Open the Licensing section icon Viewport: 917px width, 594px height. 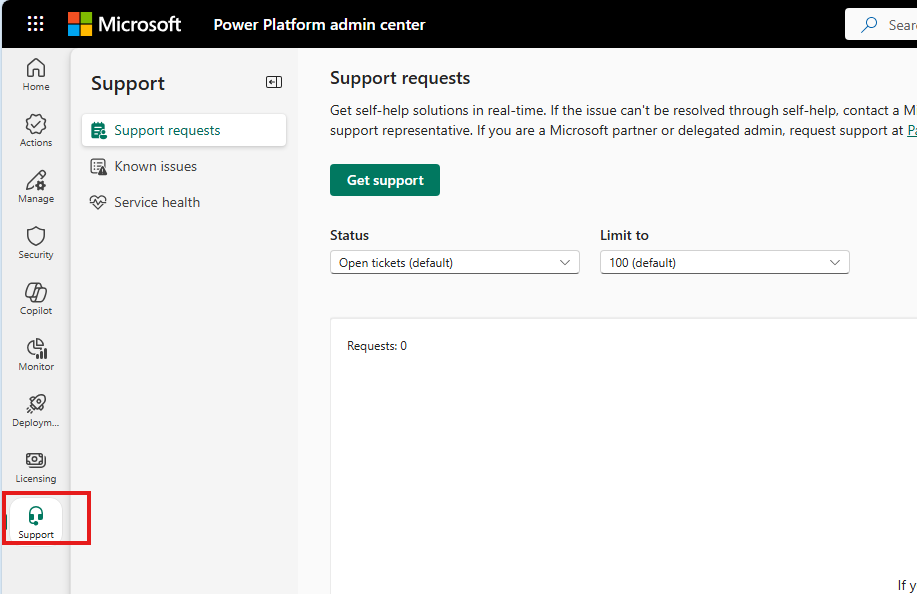pyautogui.click(x=36, y=466)
